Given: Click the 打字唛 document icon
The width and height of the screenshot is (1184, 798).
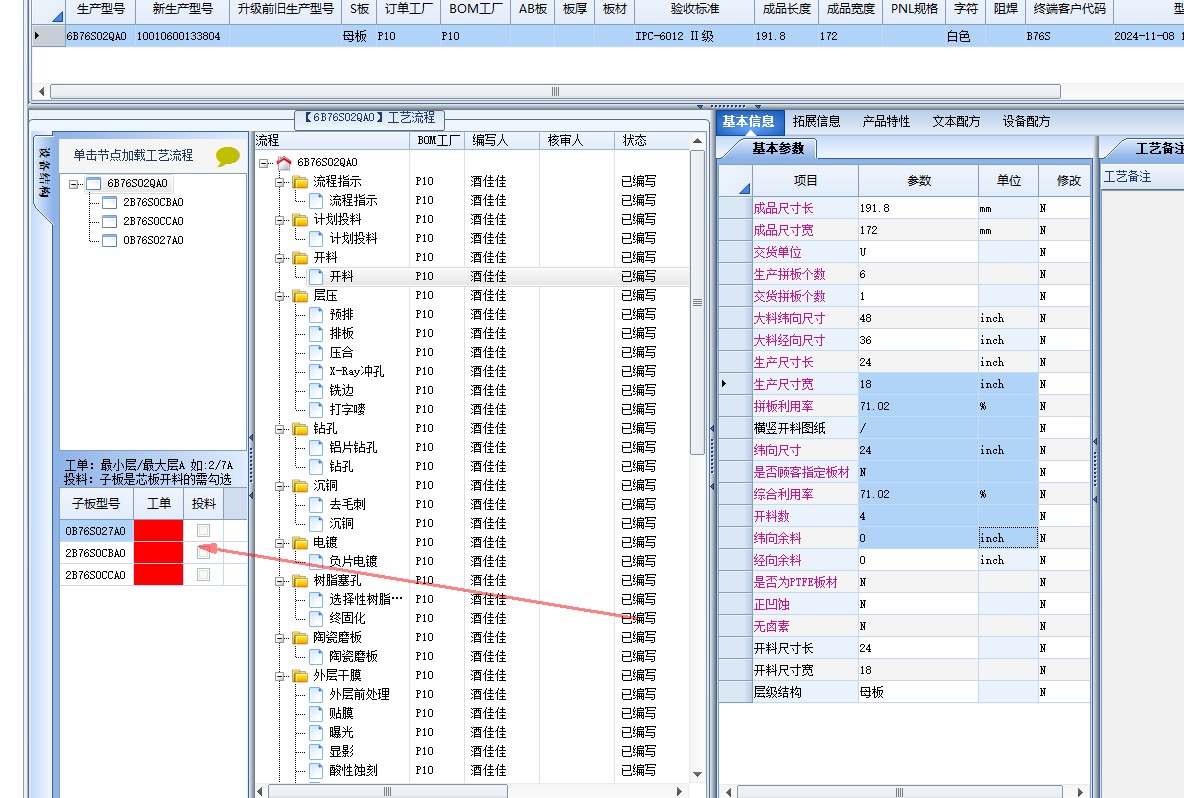Looking at the screenshot, I should (317, 409).
